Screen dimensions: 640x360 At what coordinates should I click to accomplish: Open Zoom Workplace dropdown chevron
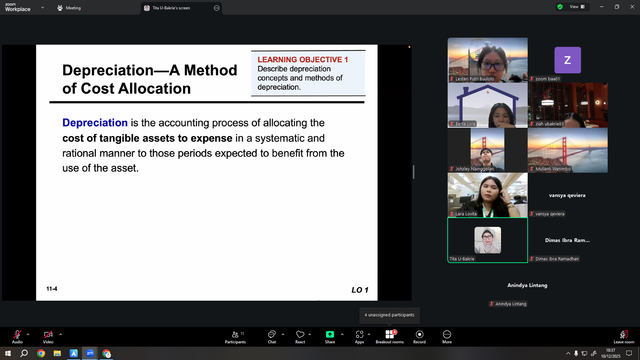click(42, 7)
